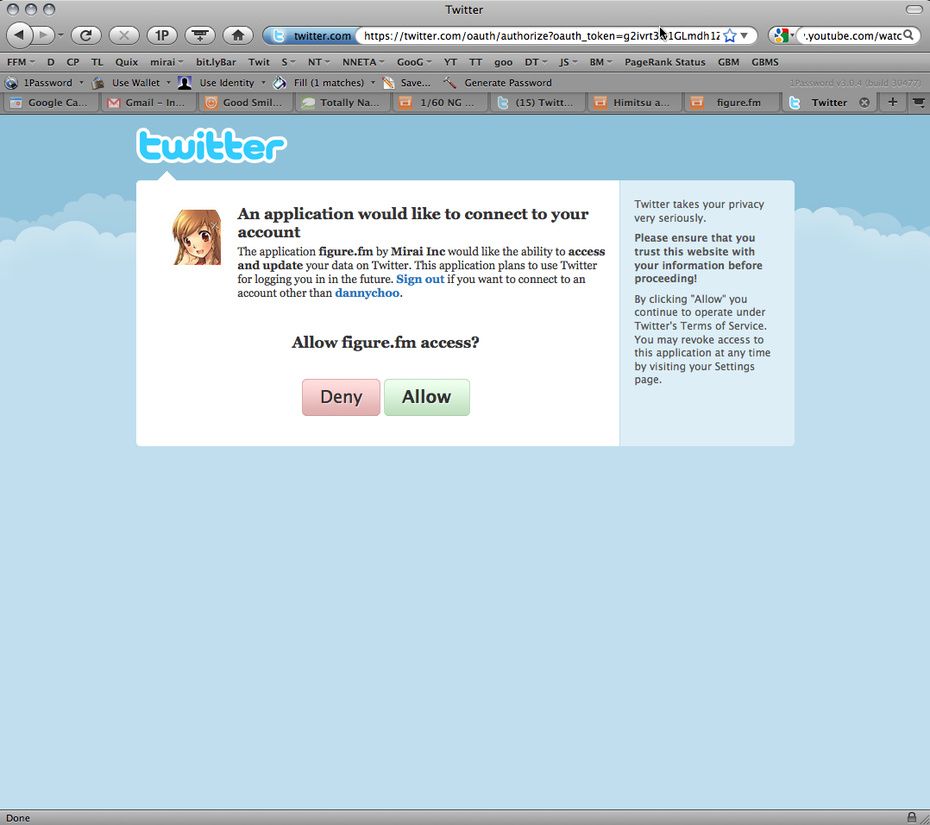Close the Twitter tab with its X

pyautogui.click(x=864, y=103)
